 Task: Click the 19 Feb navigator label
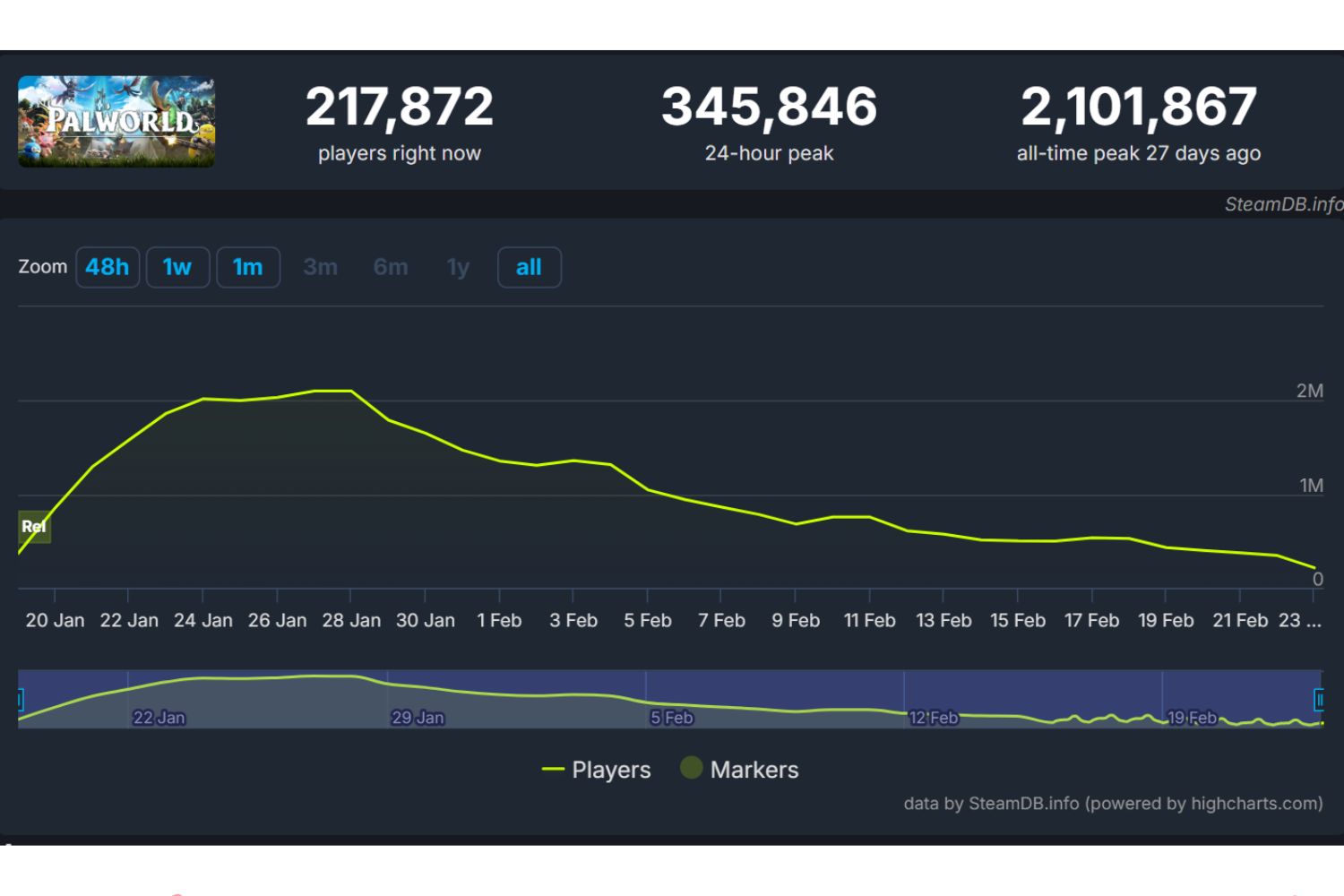tap(1192, 718)
